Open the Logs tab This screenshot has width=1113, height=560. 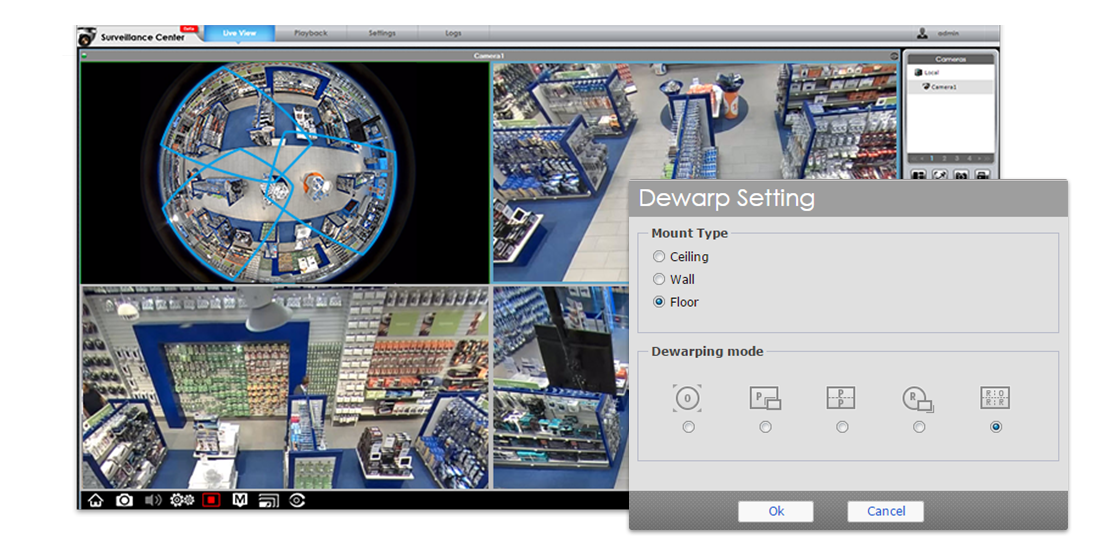pyautogui.click(x=454, y=33)
